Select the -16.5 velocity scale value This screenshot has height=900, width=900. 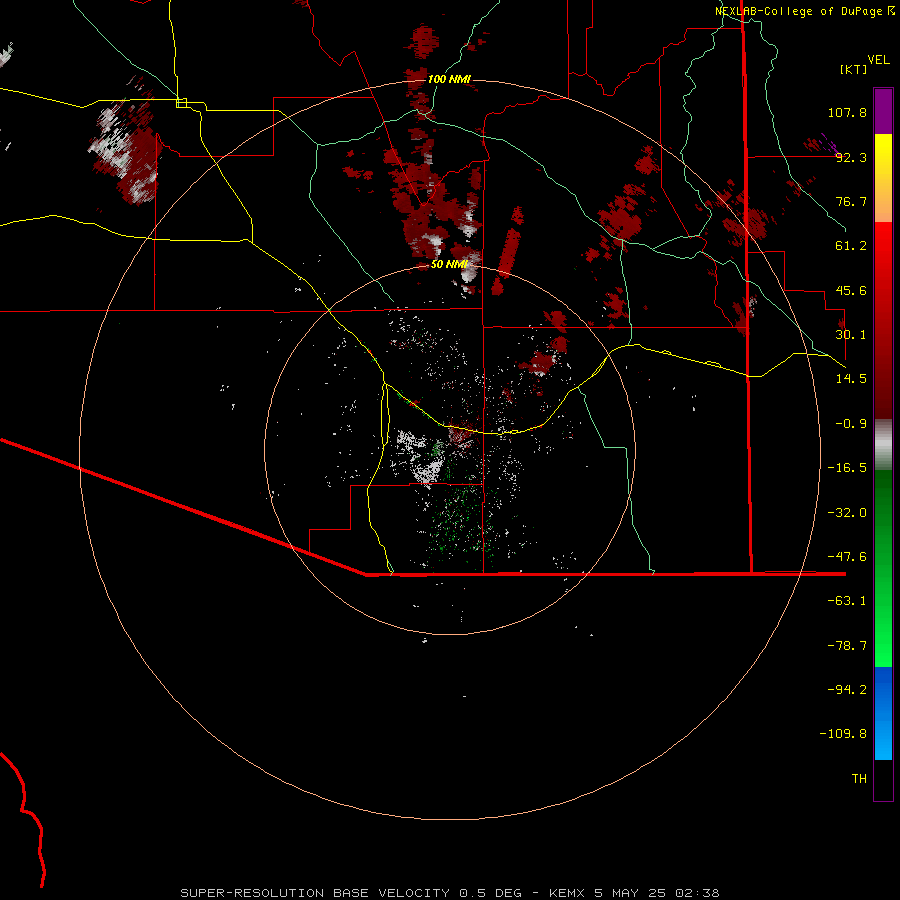click(x=847, y=468)
